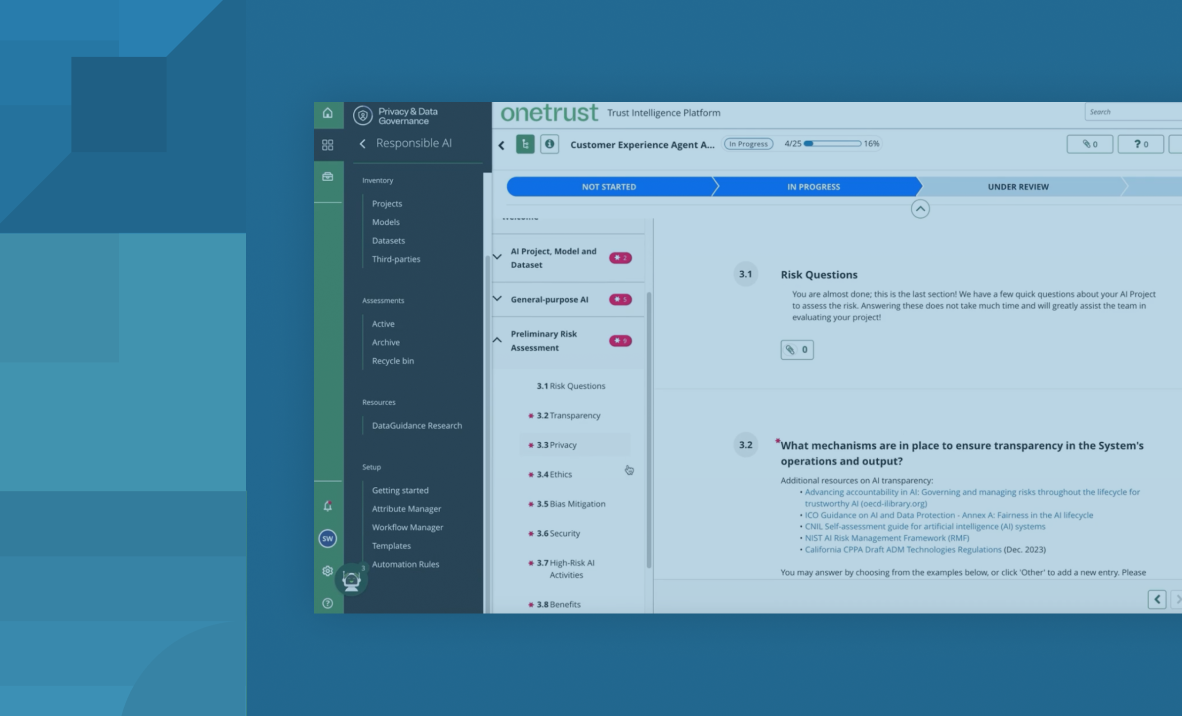The image size is (1182, 716).
Task: Click the assessment progress bar
Action: 830,144
